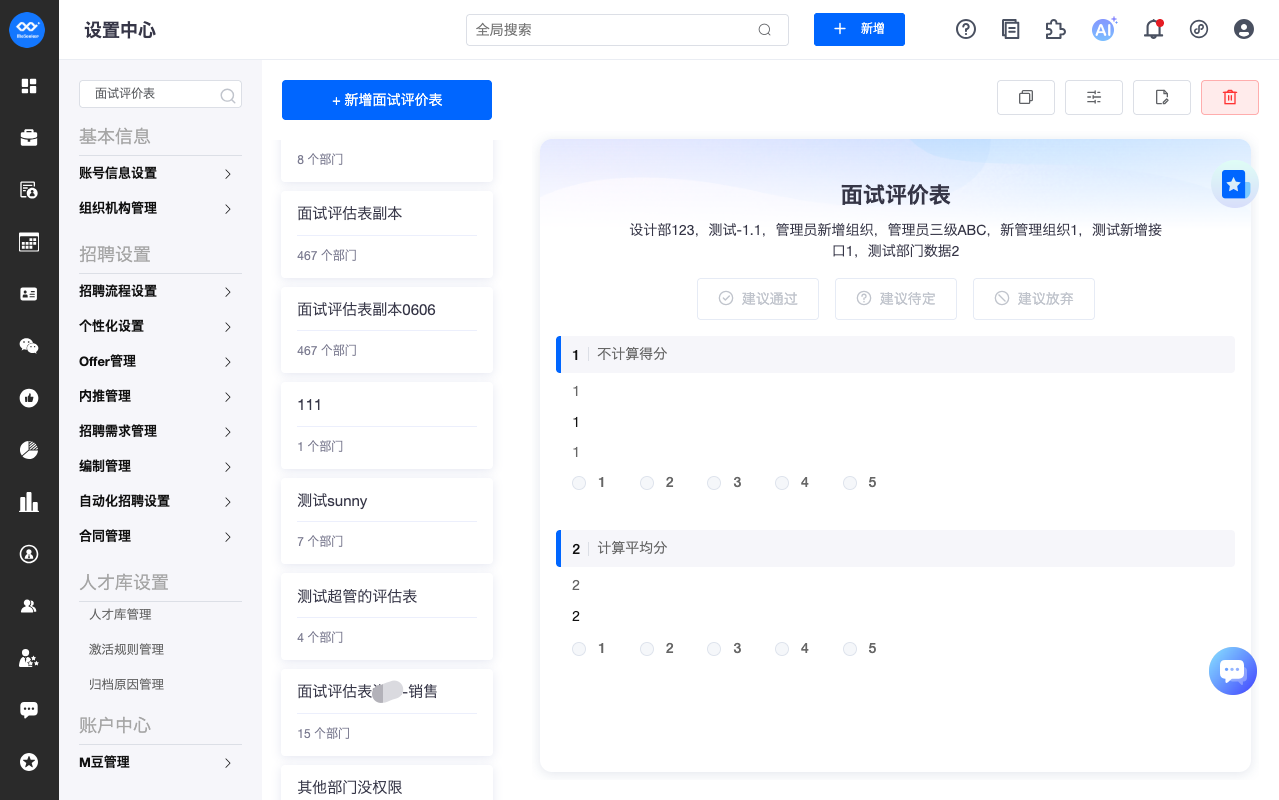Screen dimensions: 1279x800
Task: Expand 账号信息设置 menu
Action: (160, 173)
